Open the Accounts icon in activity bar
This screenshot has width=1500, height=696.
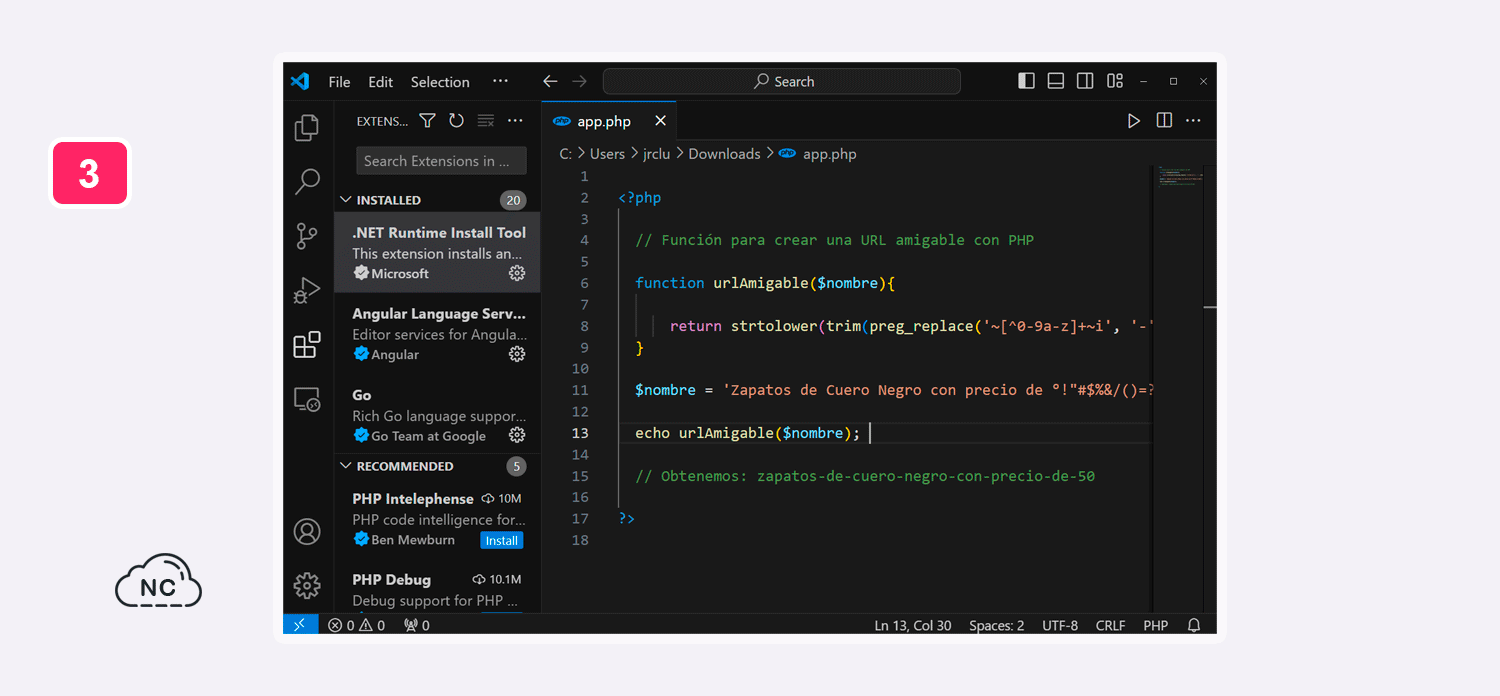tap(307, 531)
